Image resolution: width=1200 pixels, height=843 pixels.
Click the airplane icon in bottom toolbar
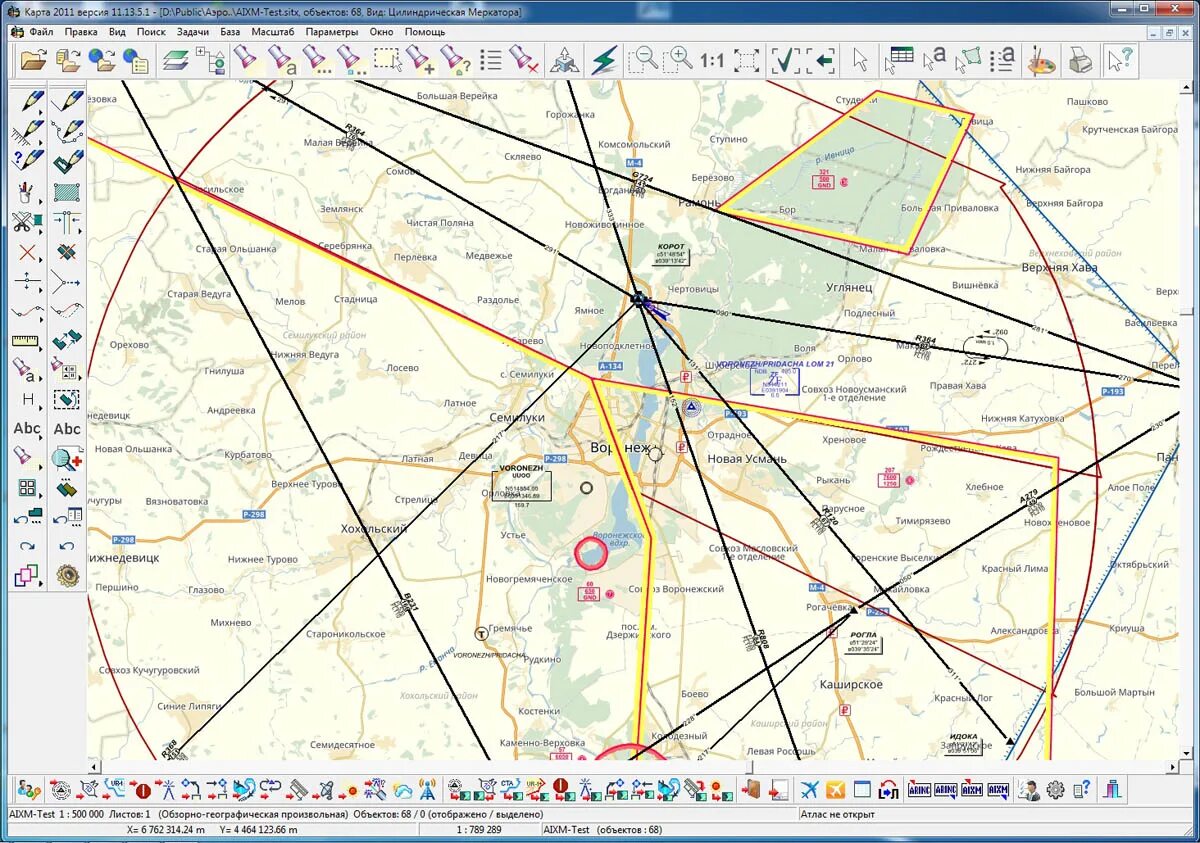click(810, 790)
